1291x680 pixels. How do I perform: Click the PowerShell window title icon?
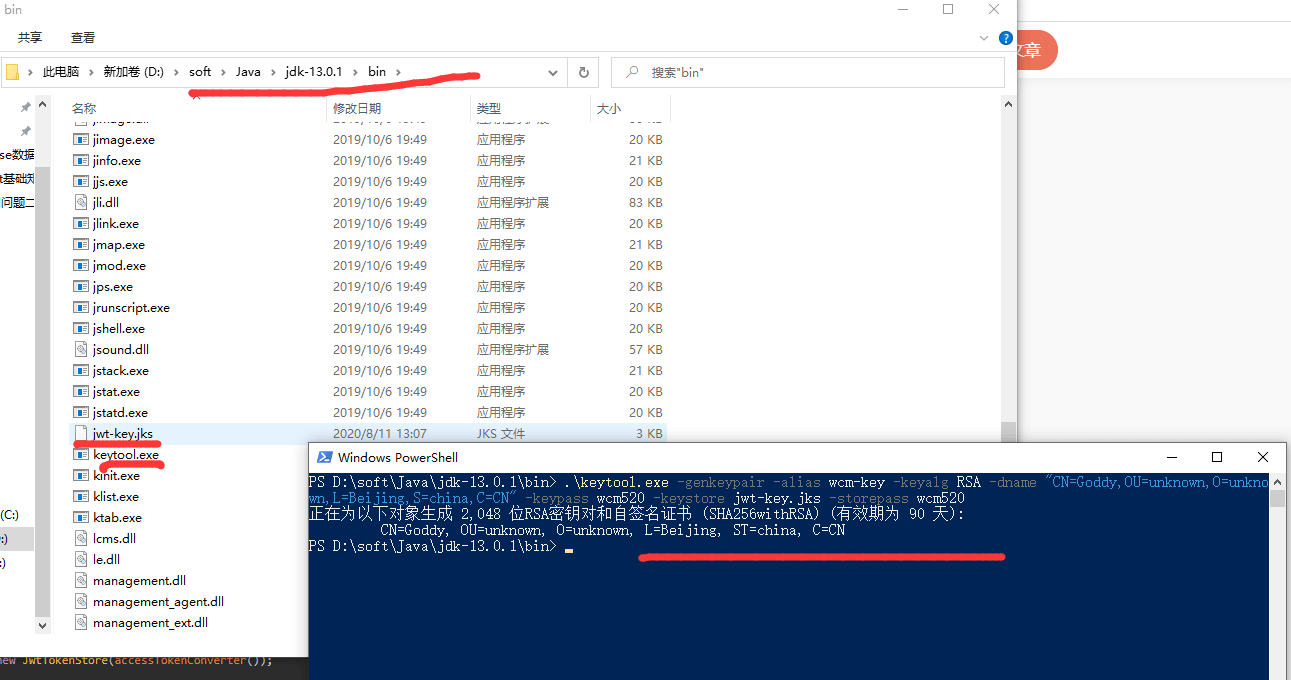[324, 458]
